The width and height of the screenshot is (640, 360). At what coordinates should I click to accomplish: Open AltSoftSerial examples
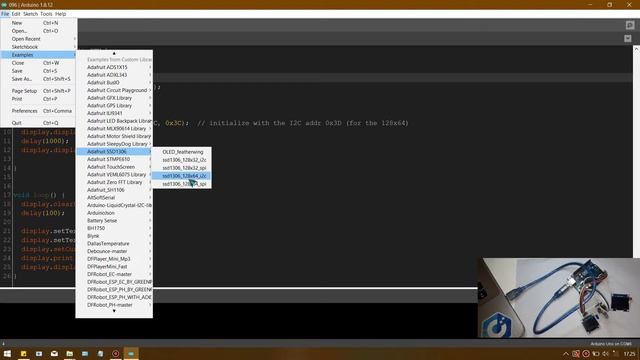point(114,198)
